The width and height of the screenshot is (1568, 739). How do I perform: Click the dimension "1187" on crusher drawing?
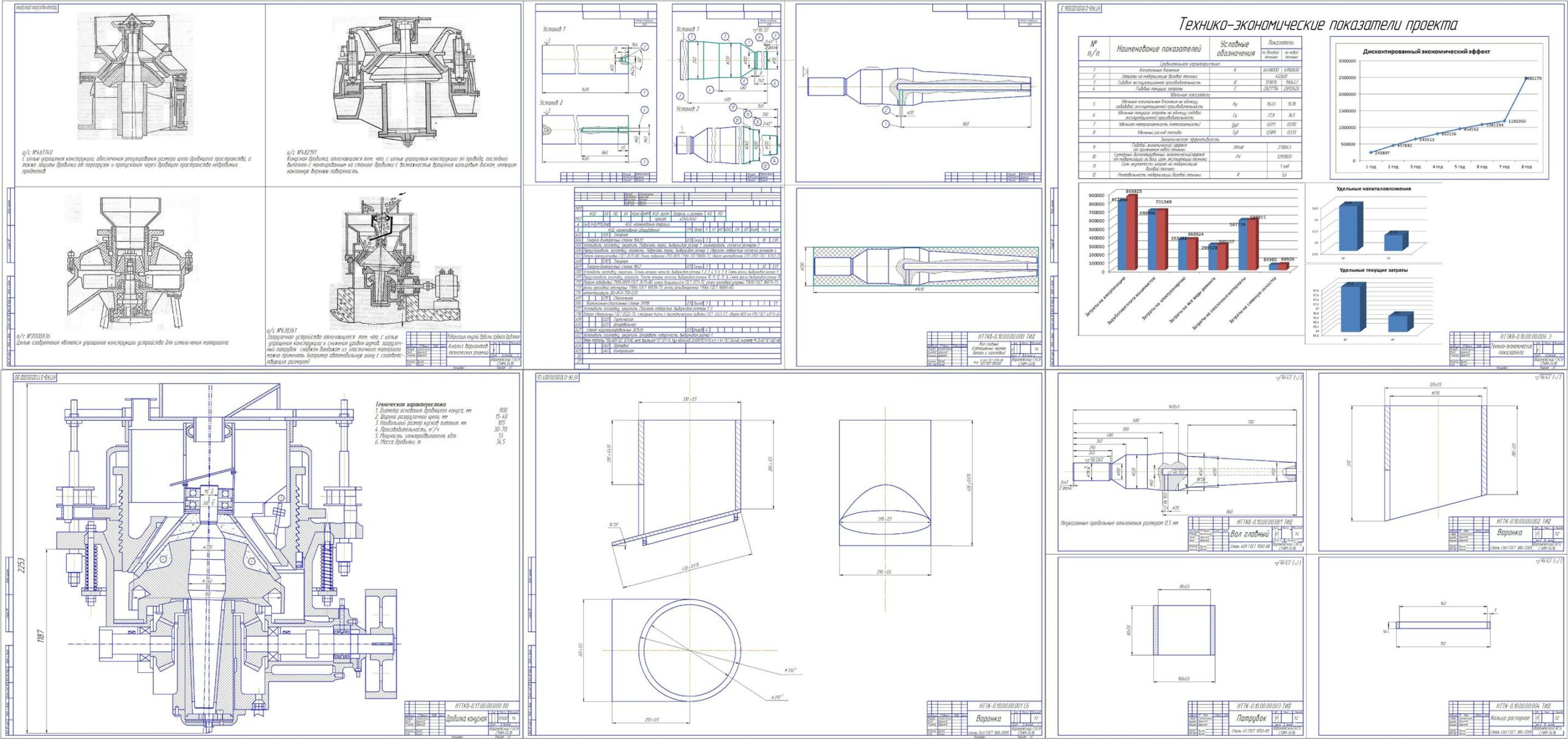[x=42, y=636]
